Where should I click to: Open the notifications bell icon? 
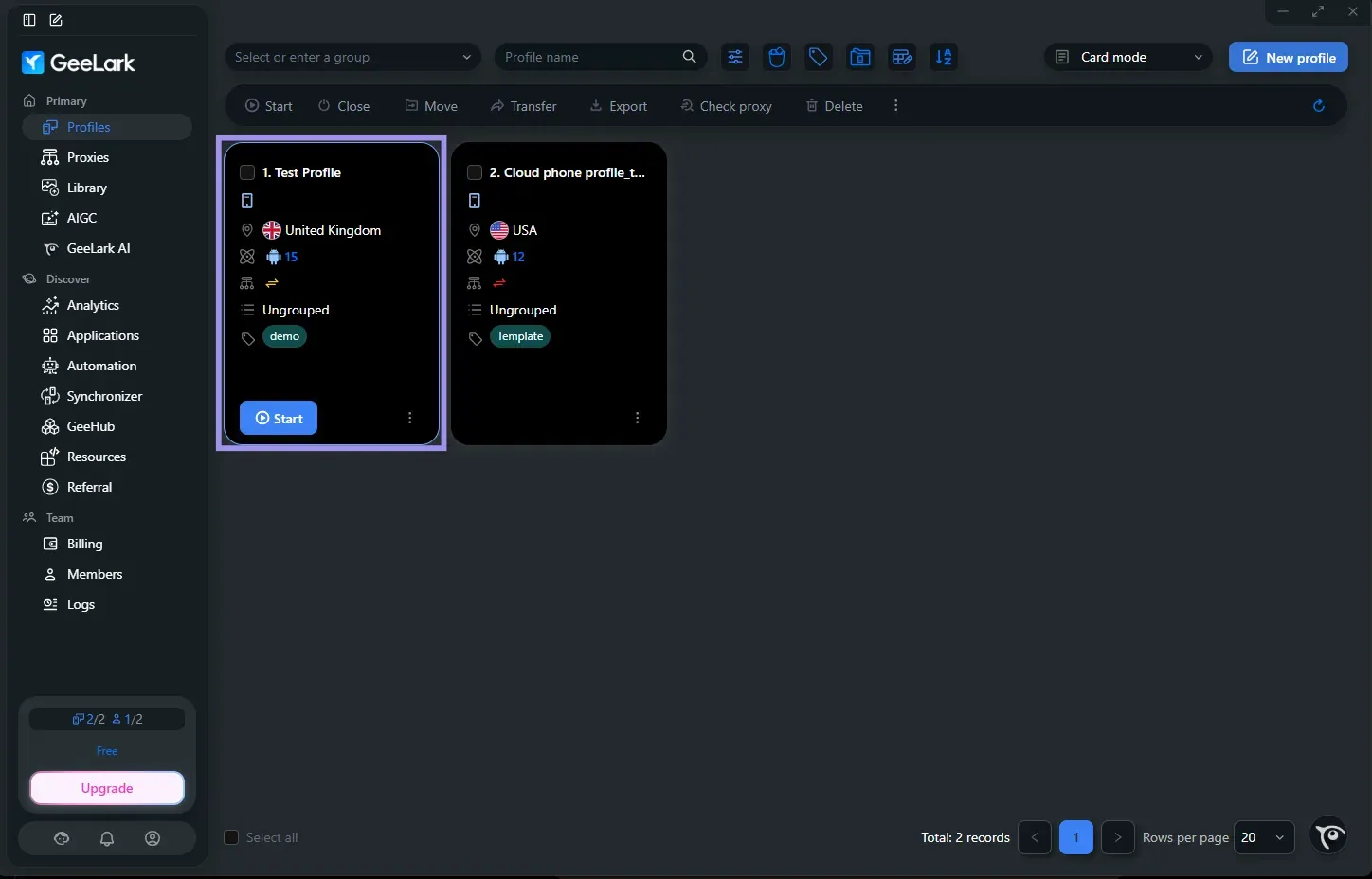[x=107, y=838]
